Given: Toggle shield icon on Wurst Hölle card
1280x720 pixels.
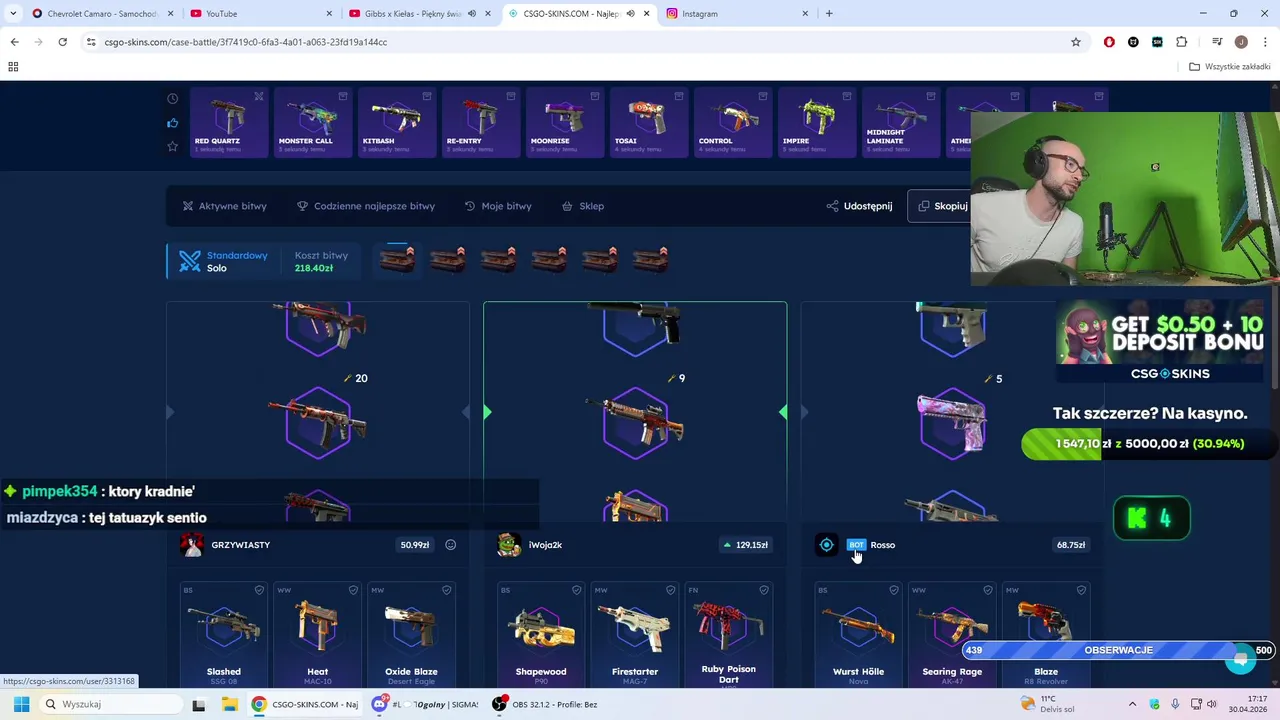Looking at the screenshot, I should click(894, 590).
